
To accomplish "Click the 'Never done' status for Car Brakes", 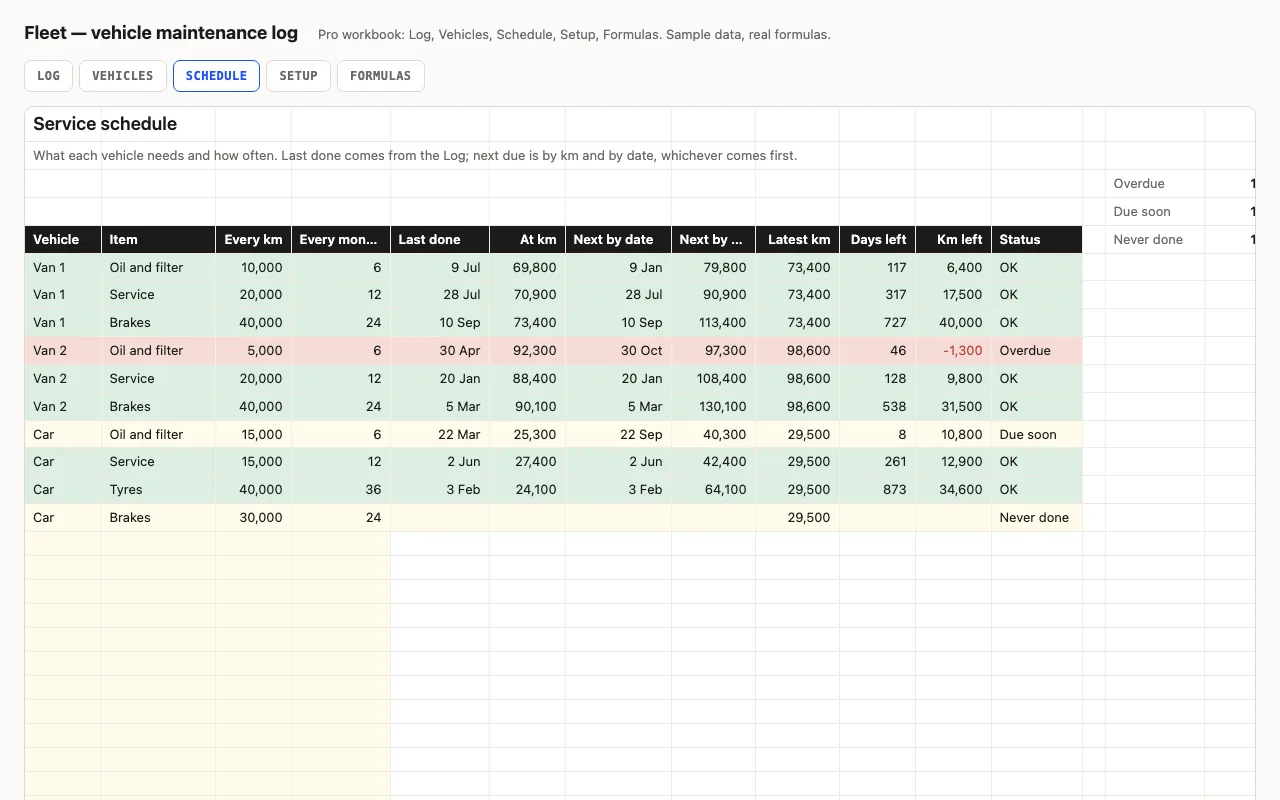I will pyautogui.click(x=1037, y=518).
